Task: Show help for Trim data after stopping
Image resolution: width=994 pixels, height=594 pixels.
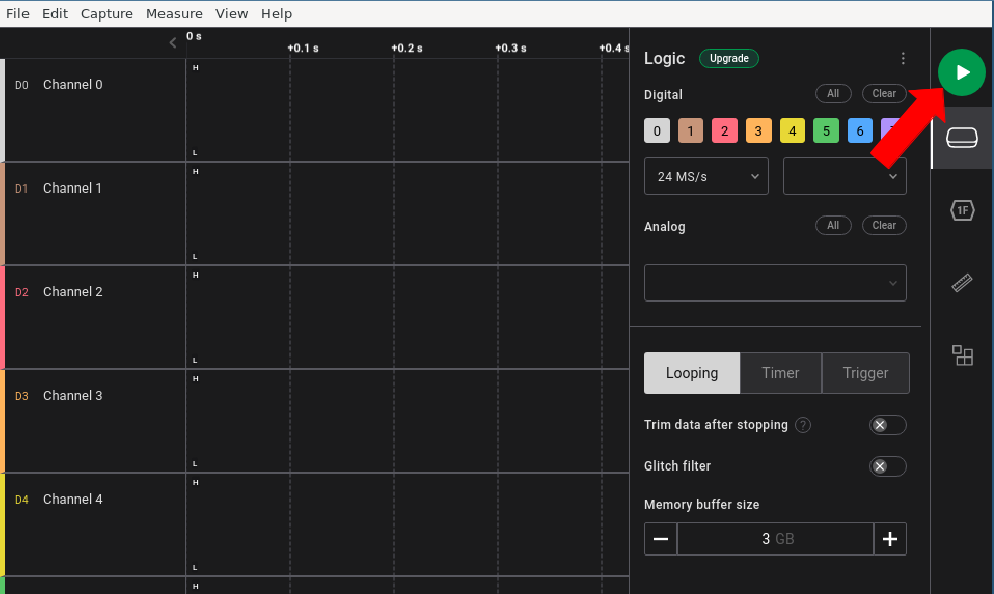Action: tap(802, 425)
